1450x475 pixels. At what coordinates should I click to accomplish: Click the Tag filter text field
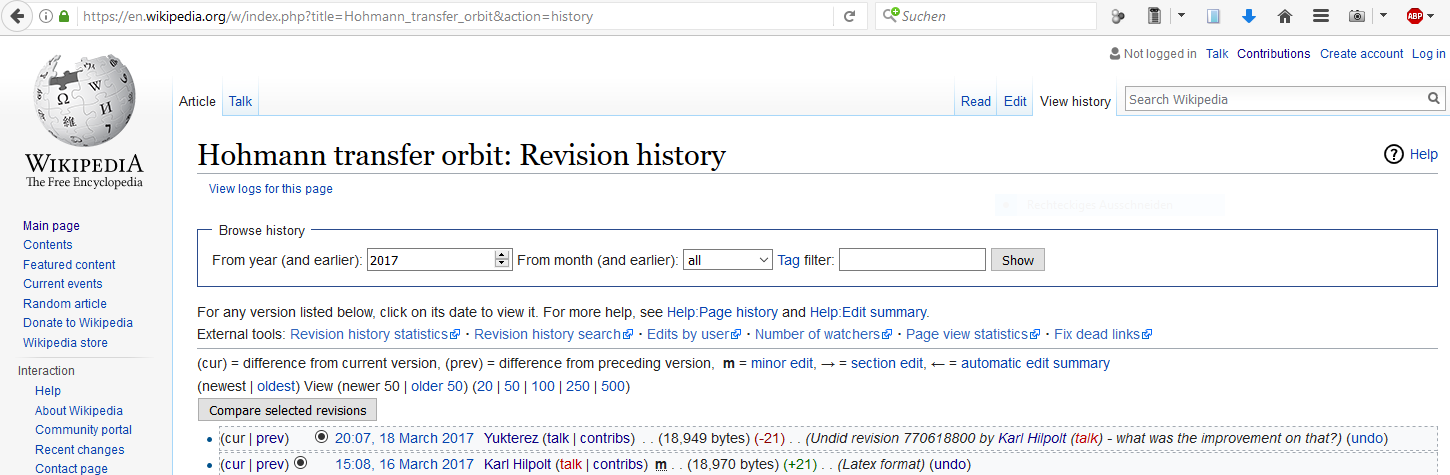coord(912,260)
